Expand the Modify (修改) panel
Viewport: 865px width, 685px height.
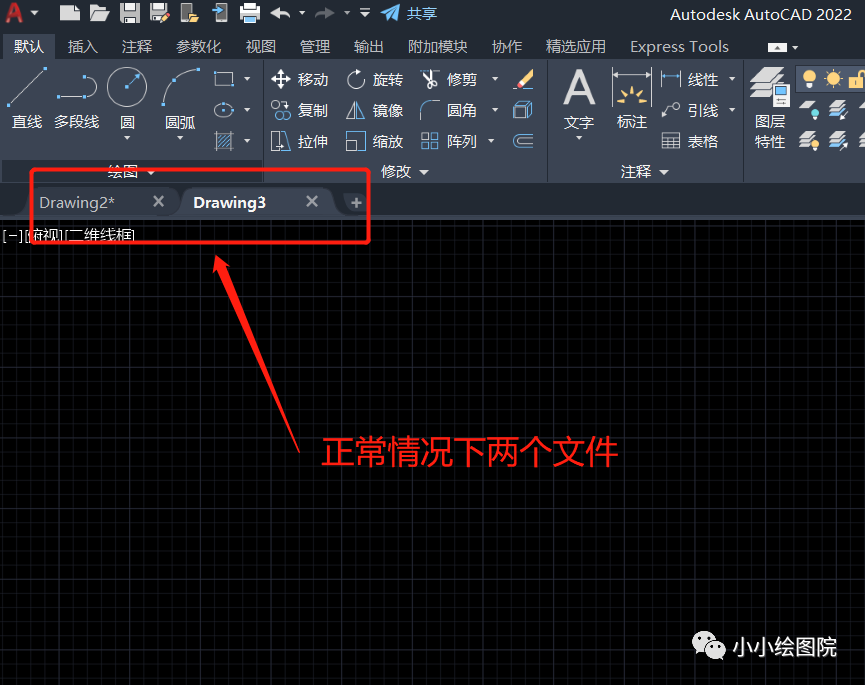pyautogui.click(x=404, y=172)
